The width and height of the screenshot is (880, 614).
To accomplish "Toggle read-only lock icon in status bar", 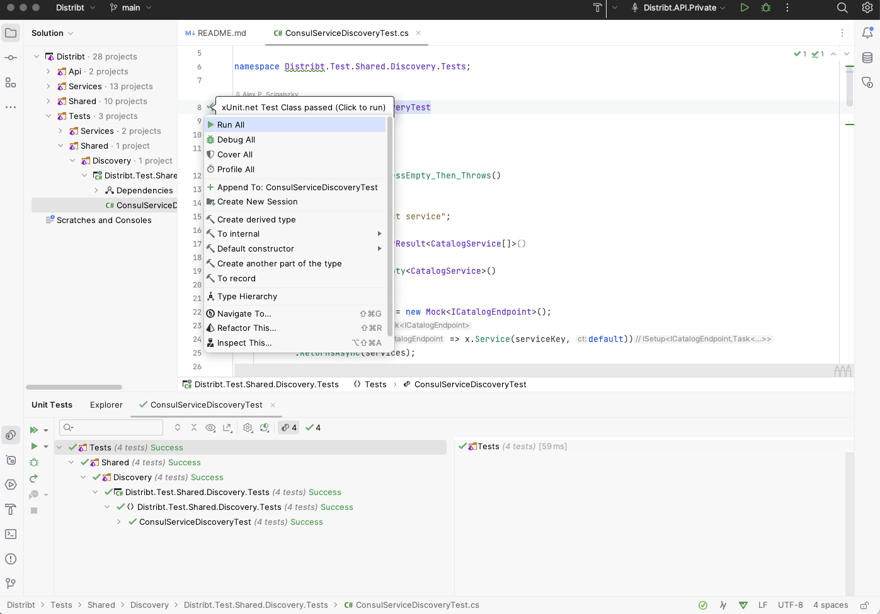I will pos(864,605).
